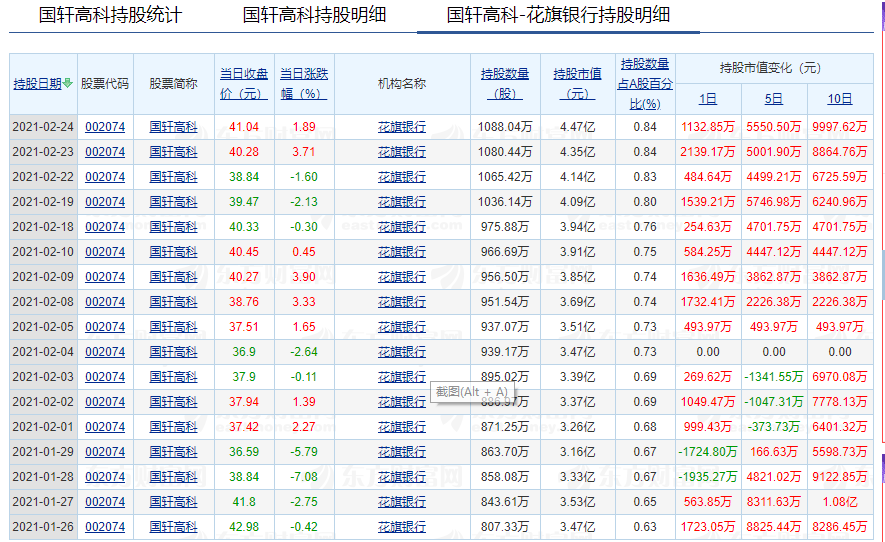Open 花旗银行 link in 2021-02-24 row
Screen dimensions: 885x542
click(x=402, y=127)
